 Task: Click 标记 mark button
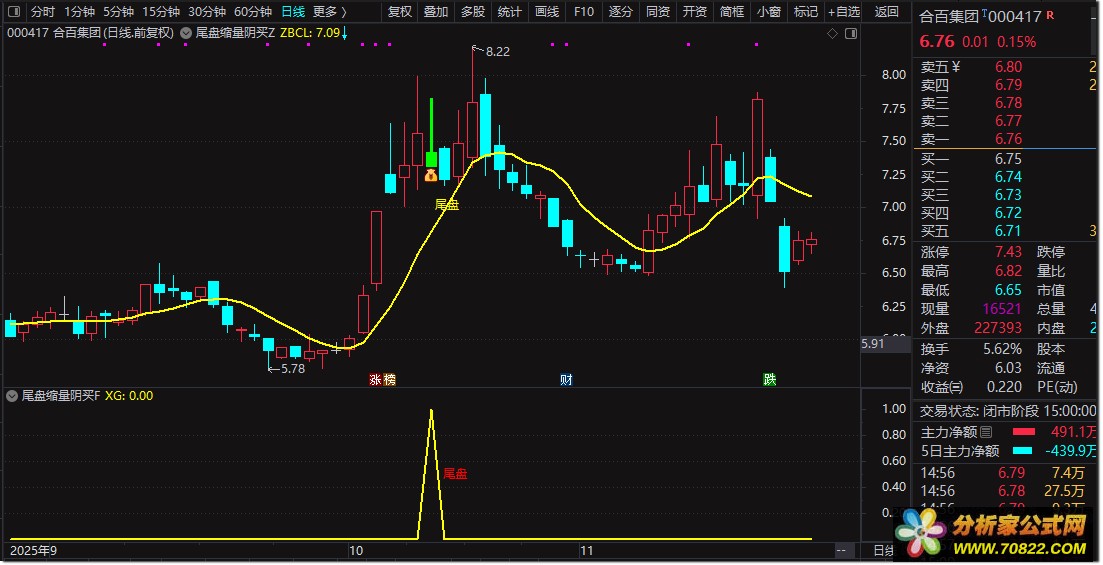[805, 12]
